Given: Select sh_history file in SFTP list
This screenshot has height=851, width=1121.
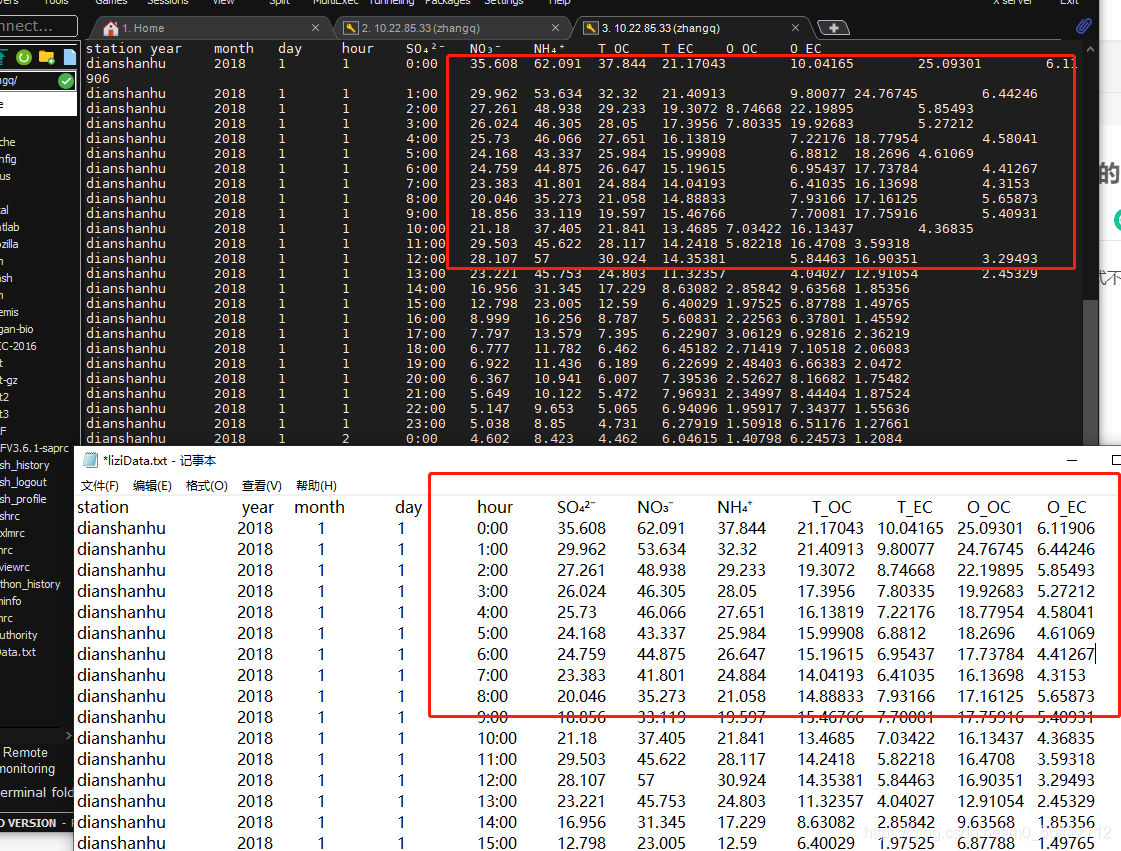Looking at the screenshot, I should tap(25, 465).
